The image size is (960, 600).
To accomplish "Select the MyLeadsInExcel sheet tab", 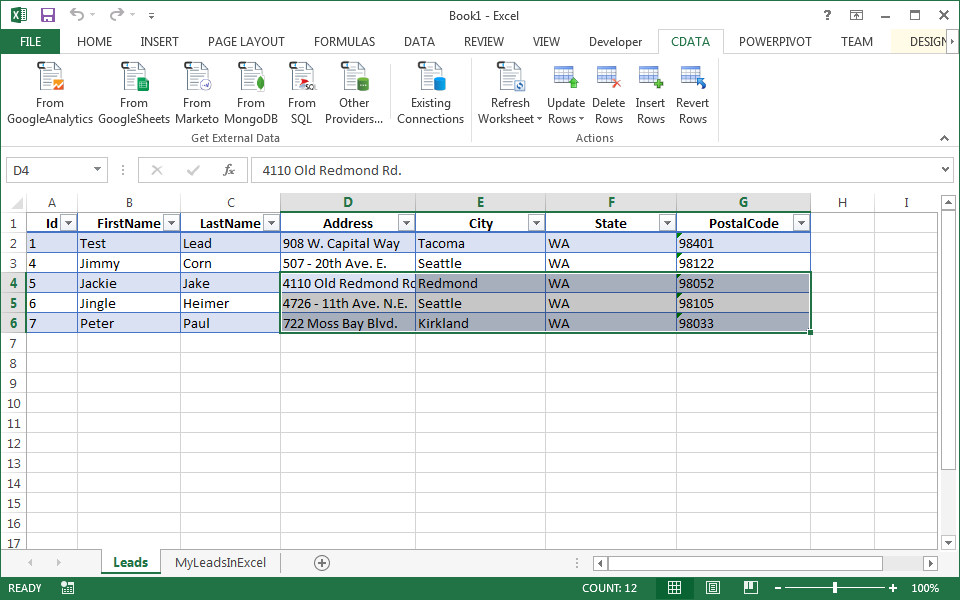I will coord(222,562).
